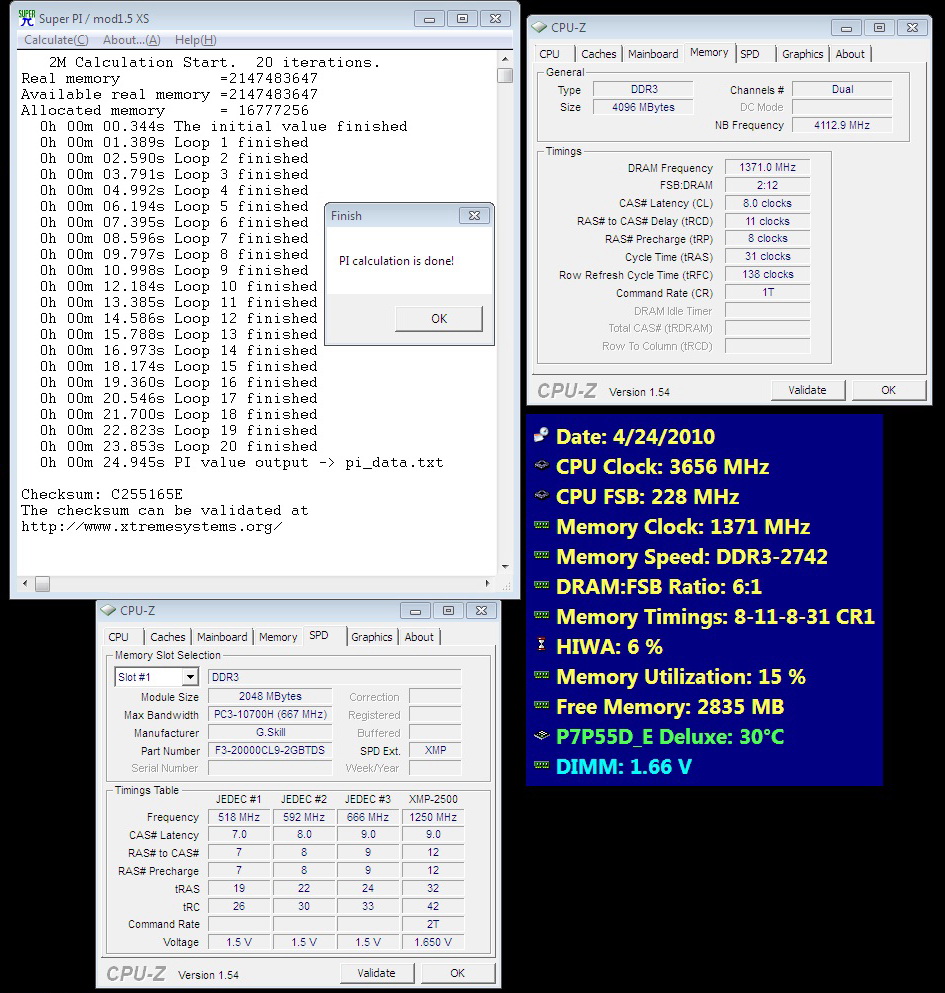
Task: Click the Date row icon in blue panel
Action: [x=541, y=435]
